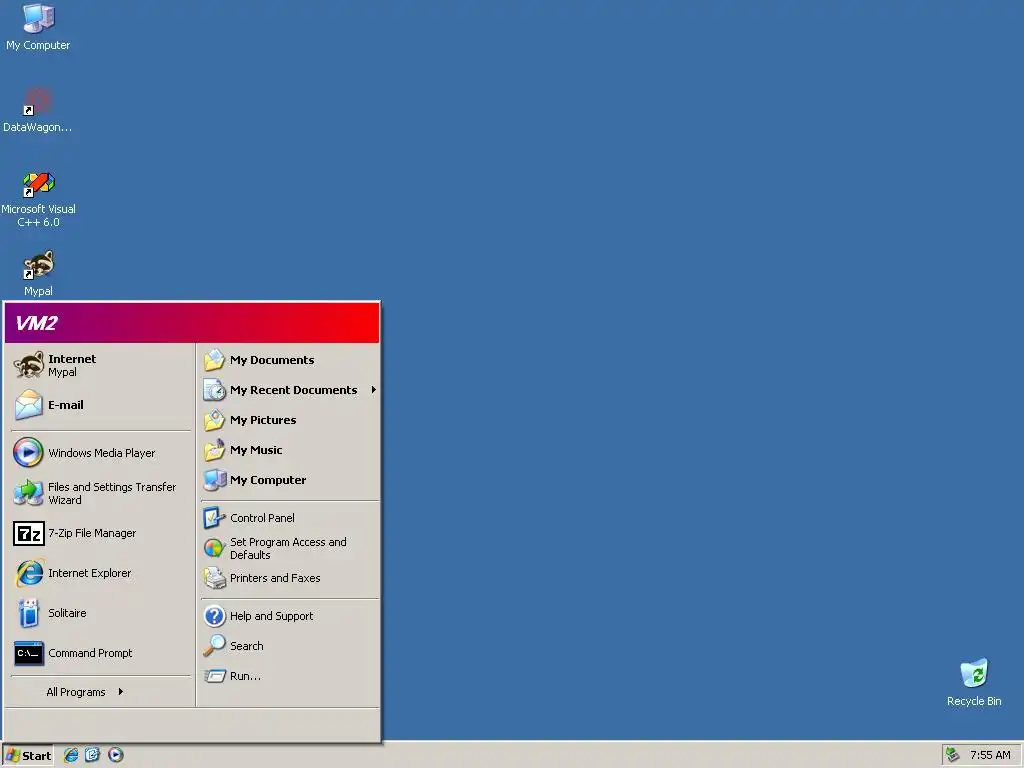1024x768 pixels.
Task: Choose Windows Media Player label in Start menu
Action: (x=102, y=453)
